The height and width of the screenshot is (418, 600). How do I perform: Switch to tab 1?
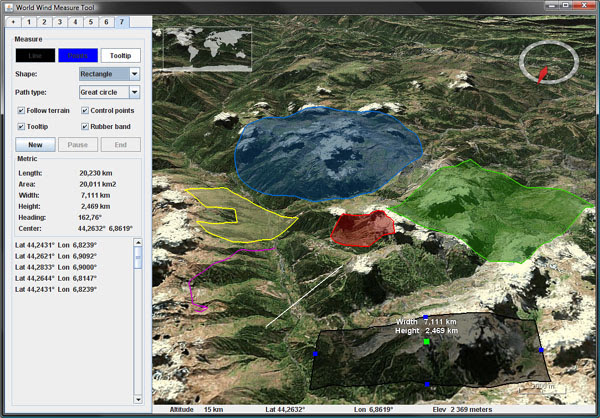coord(29,22)
